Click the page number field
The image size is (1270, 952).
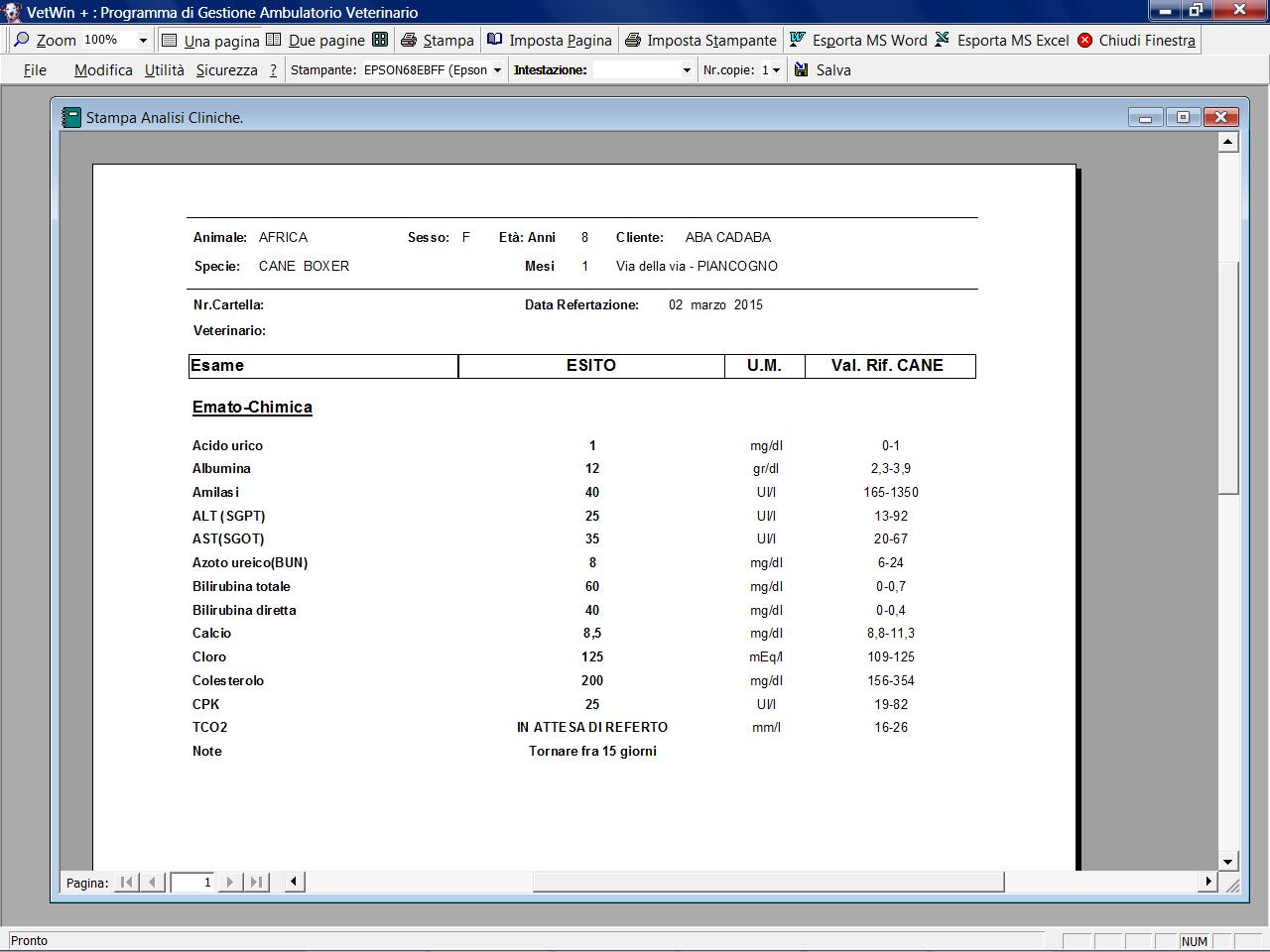point(192,882)
